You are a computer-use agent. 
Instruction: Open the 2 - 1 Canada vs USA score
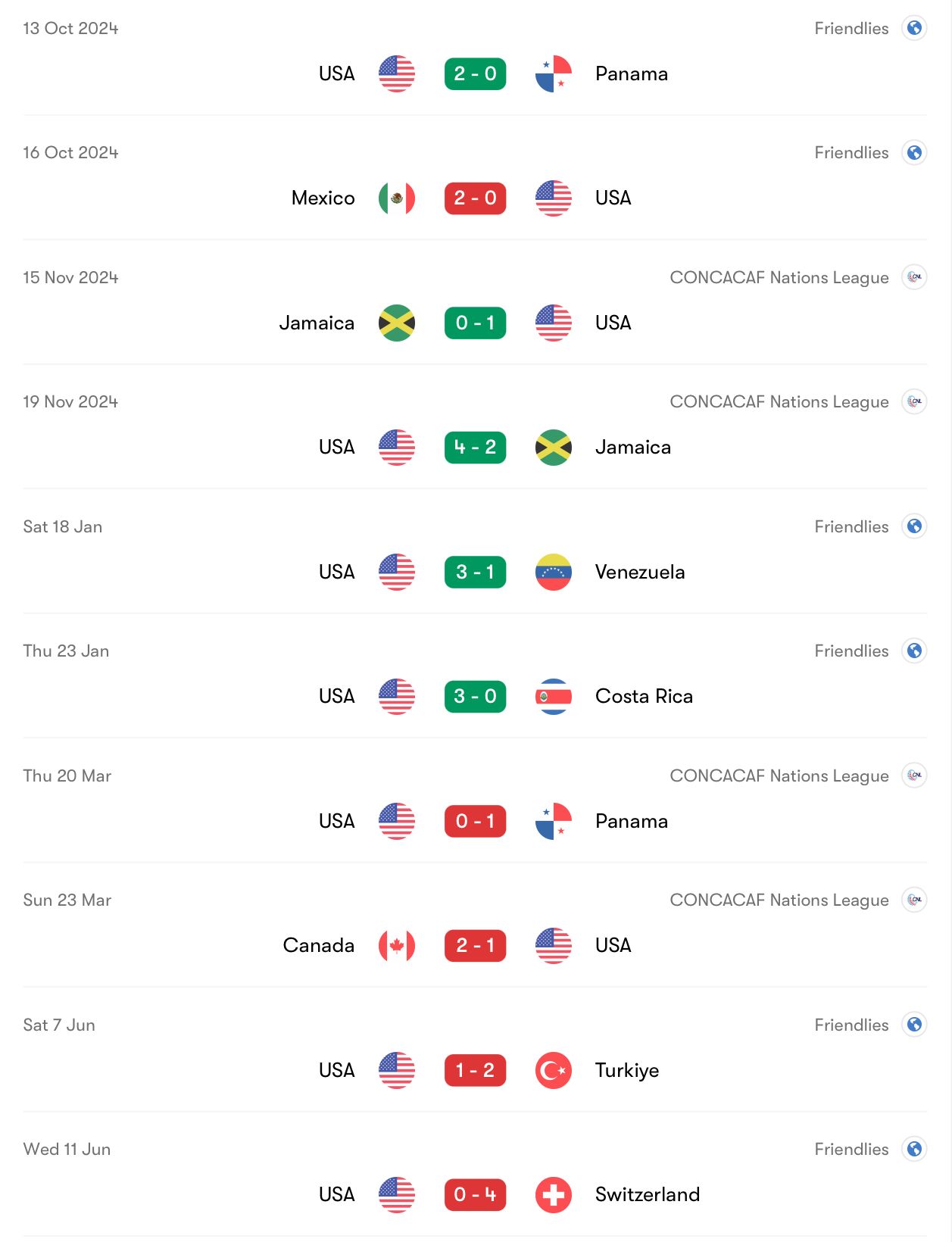coord(475,946)
